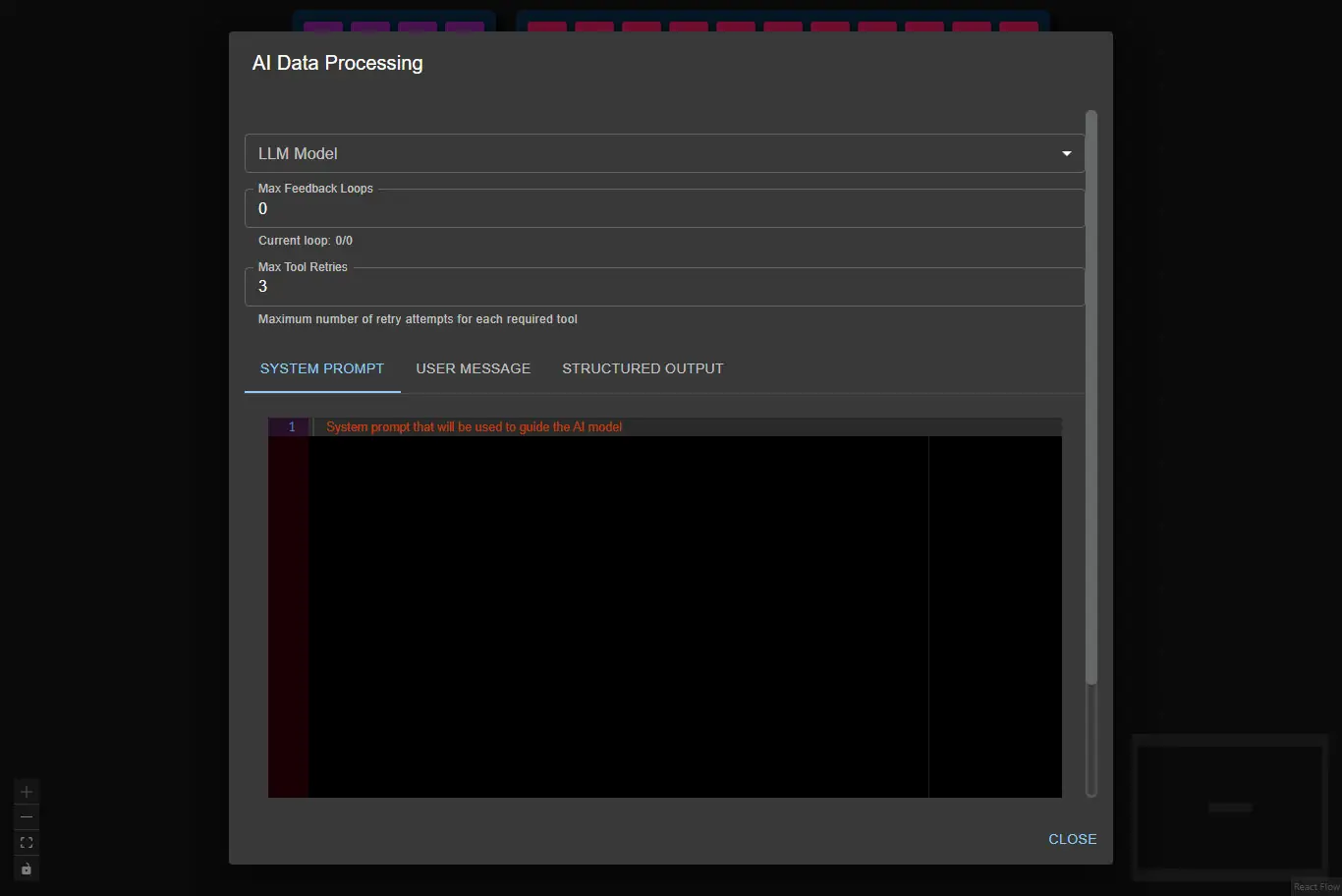Switch to the USER MESSAGE tab
This screenshot has height=896, width=1342.
pos(474,368)
